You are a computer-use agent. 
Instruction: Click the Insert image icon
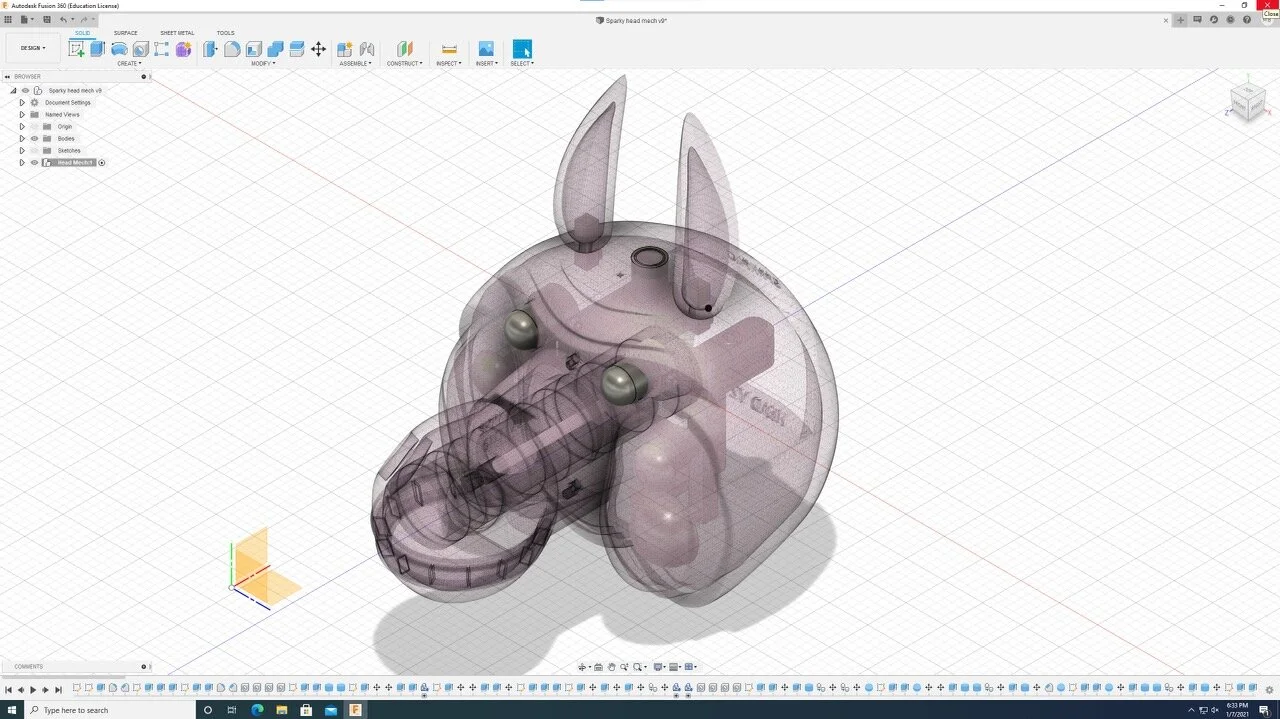[x=486, y=49]
